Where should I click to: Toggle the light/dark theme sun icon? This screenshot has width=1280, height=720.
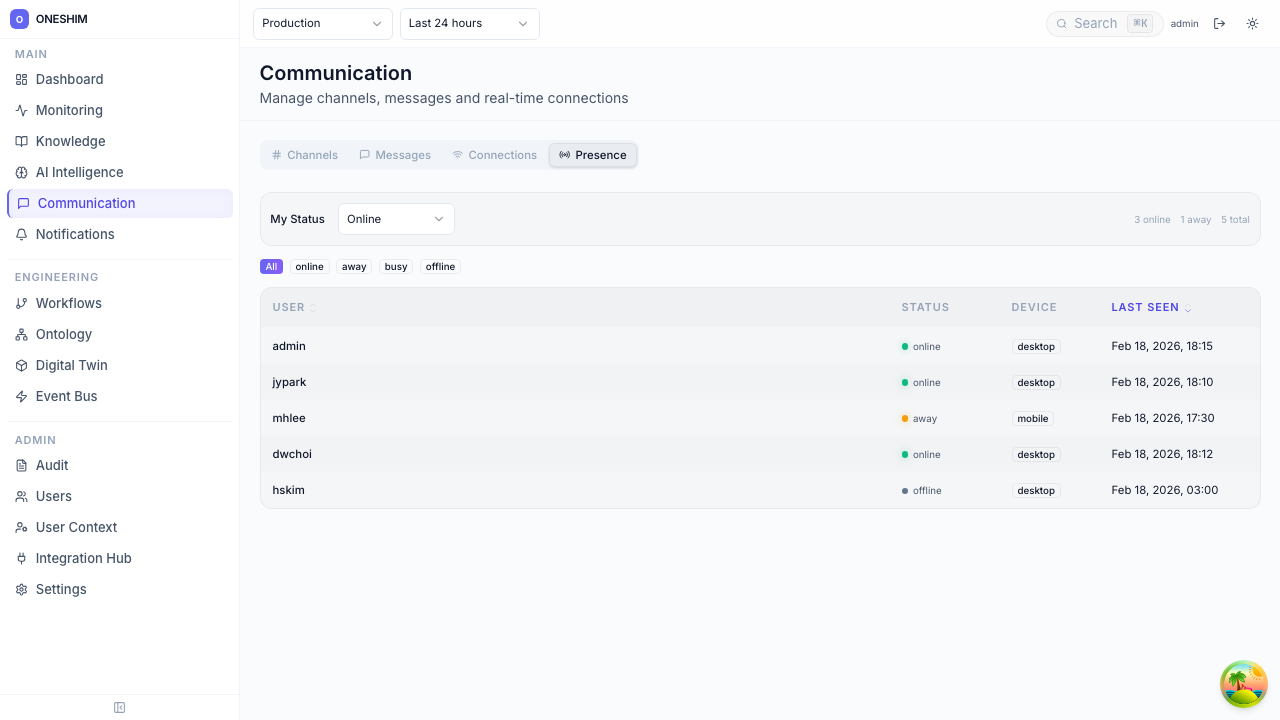click(1252, 24)
